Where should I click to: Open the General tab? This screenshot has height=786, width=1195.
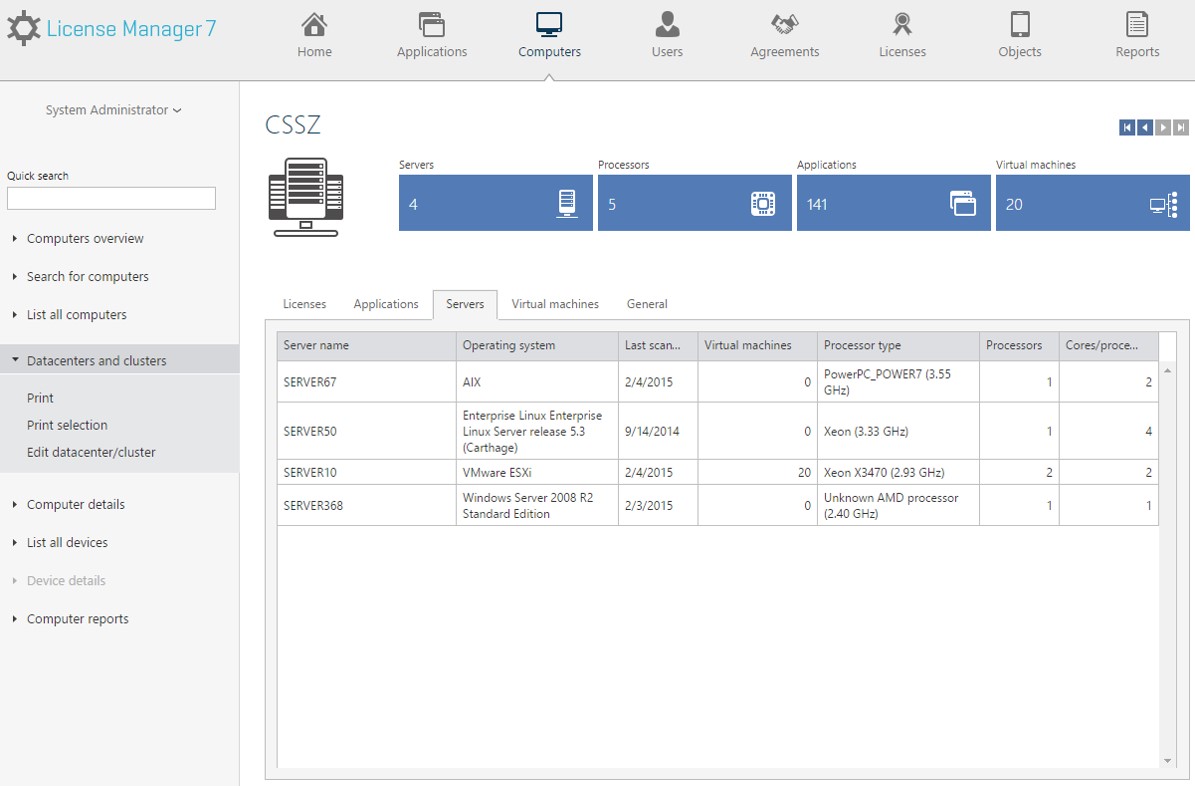[x=646, y=304]
